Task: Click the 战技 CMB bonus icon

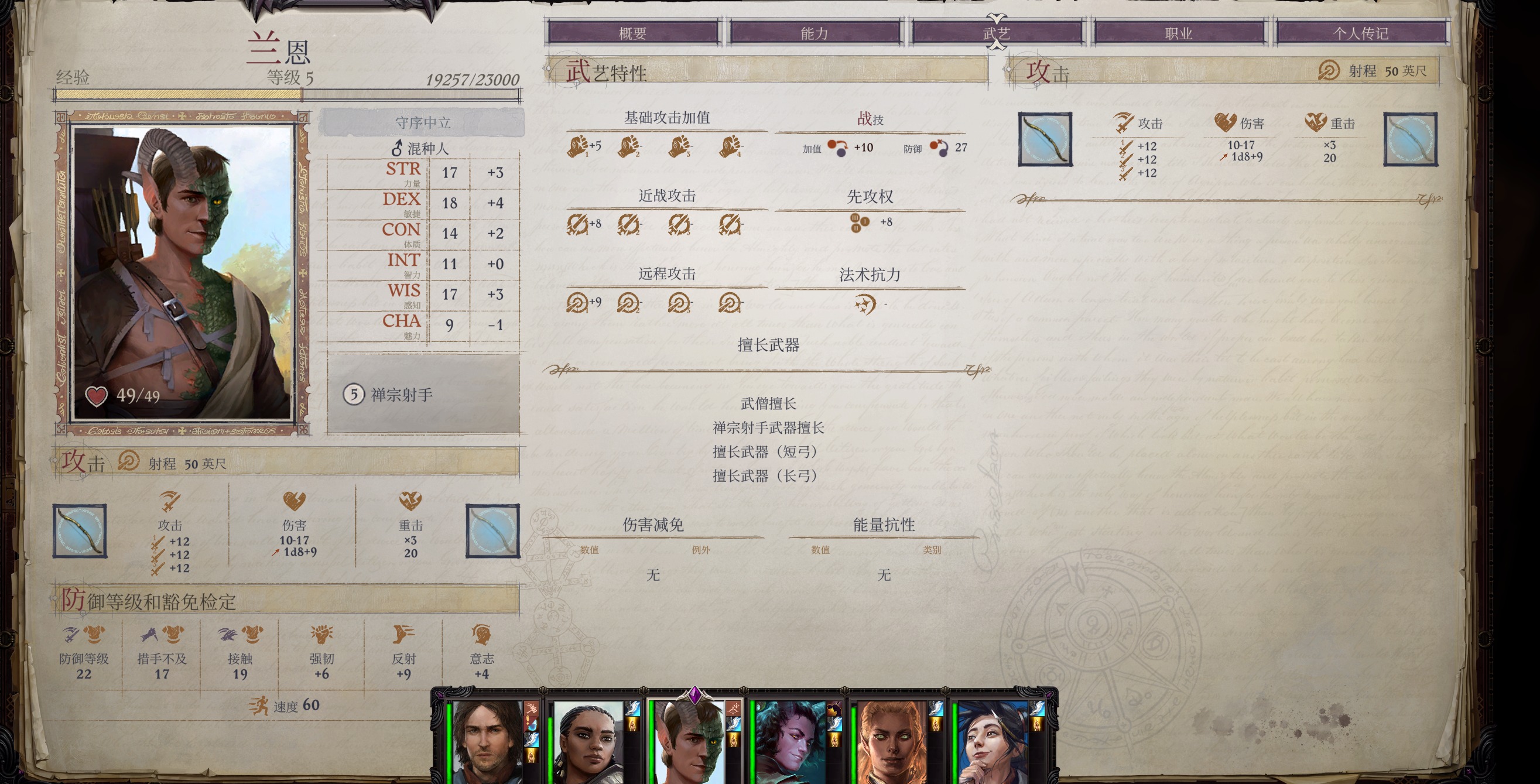Action: click(837, 148)
